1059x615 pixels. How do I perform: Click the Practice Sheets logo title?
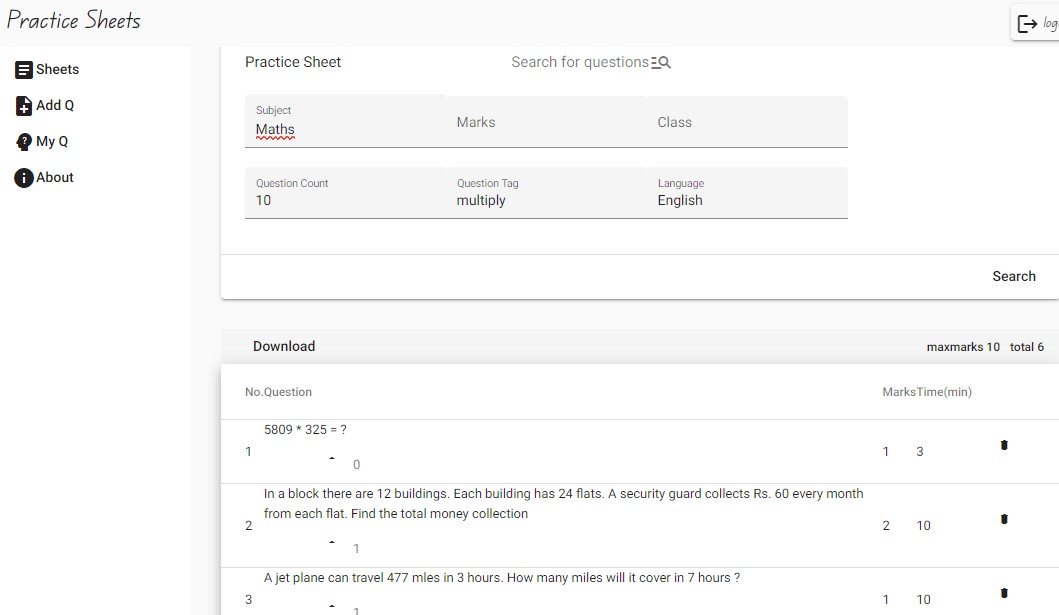pyautogui.click(x=74, y=20)
